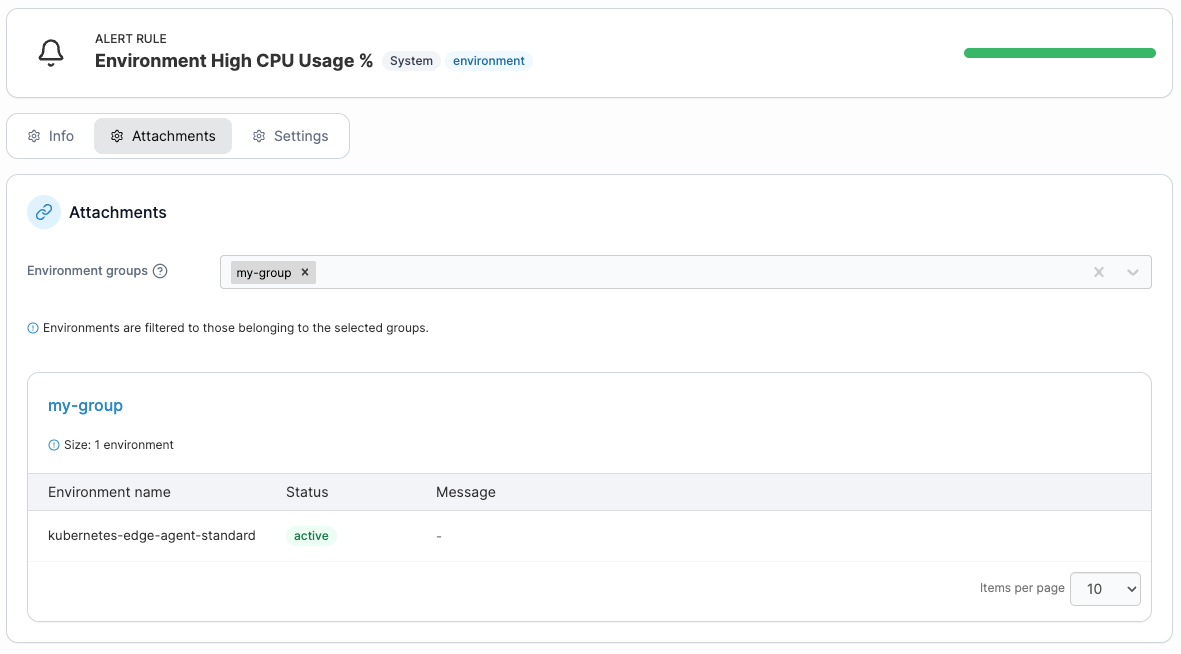Click the ALERT RULE label
1181x654 pixels.
tap(131, 39)
